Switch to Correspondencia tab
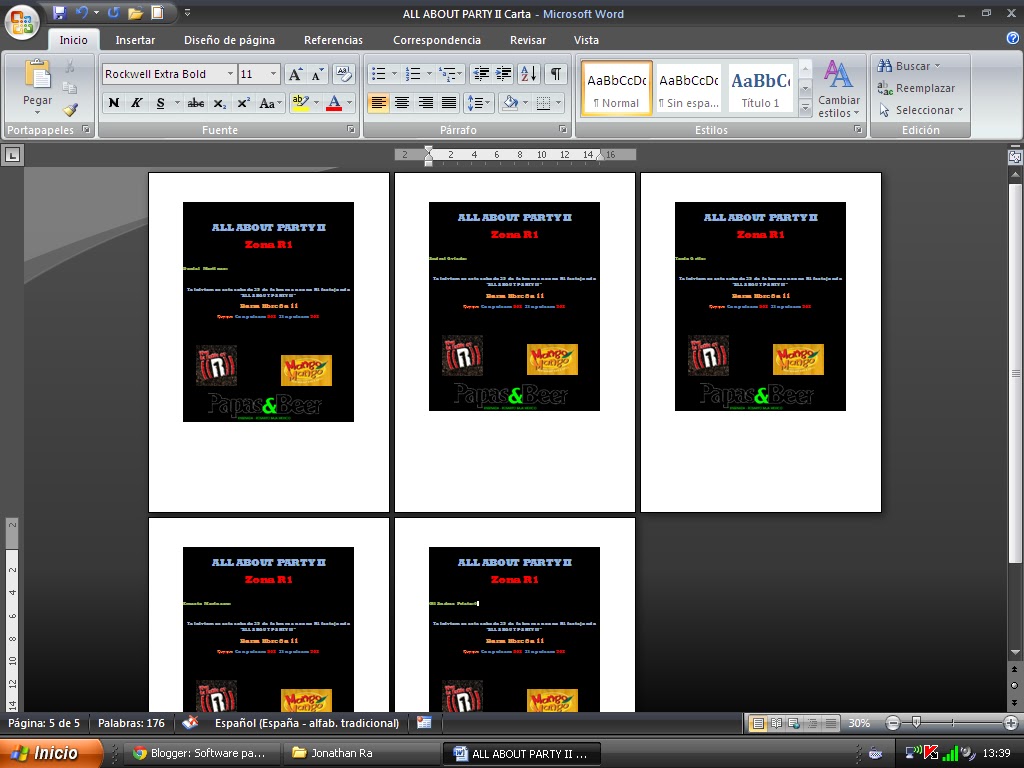Viewport: 1024px width, 768px height. tap(437, 40)
